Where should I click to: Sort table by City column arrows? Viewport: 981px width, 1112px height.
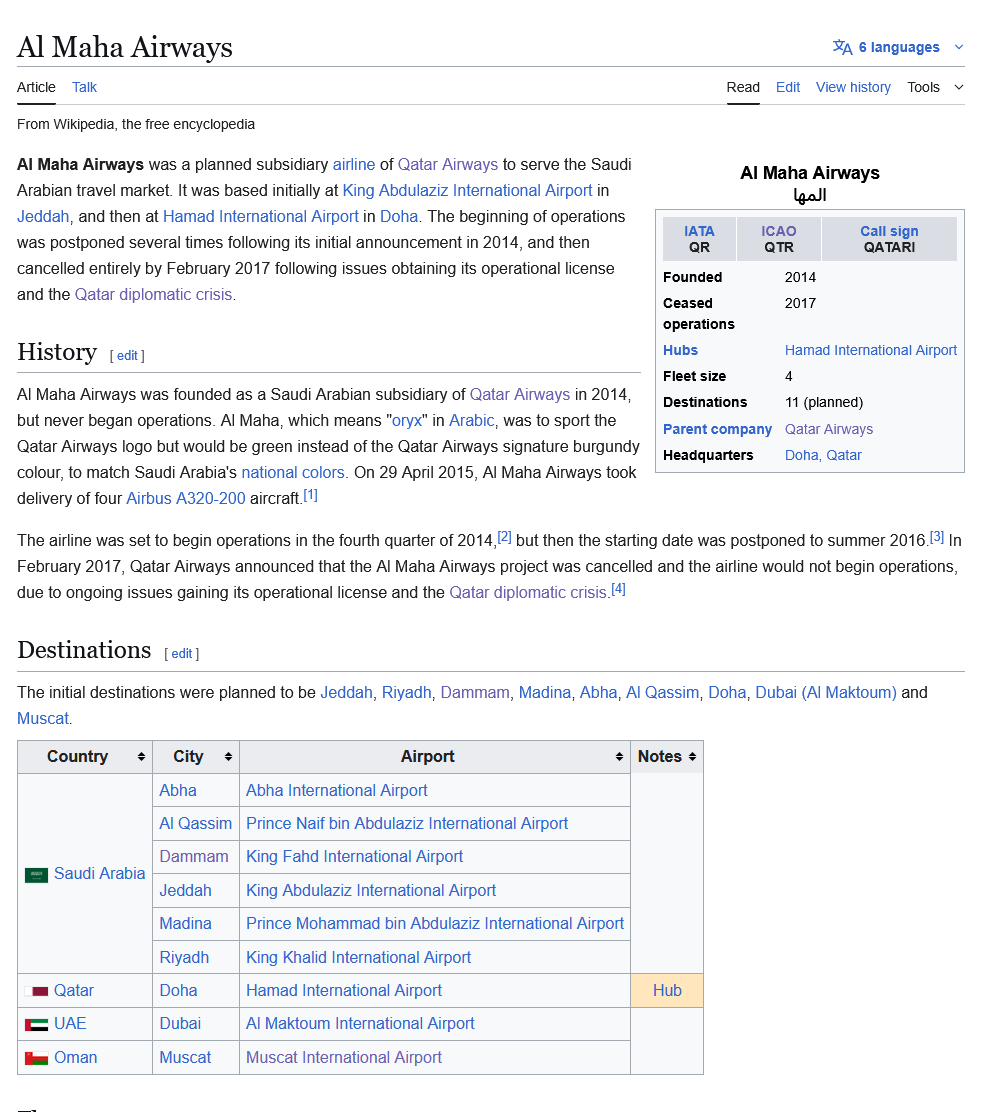click(x=228, y=757)
